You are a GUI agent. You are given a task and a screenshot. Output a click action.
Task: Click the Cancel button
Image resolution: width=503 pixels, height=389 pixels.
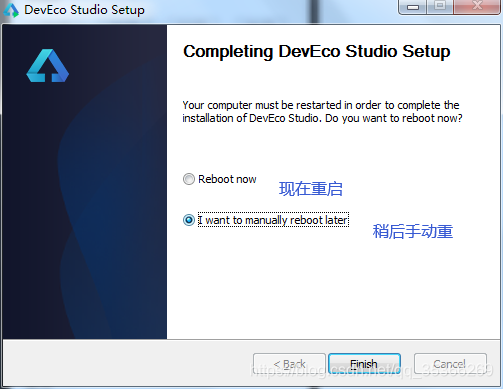pos(450,364)
